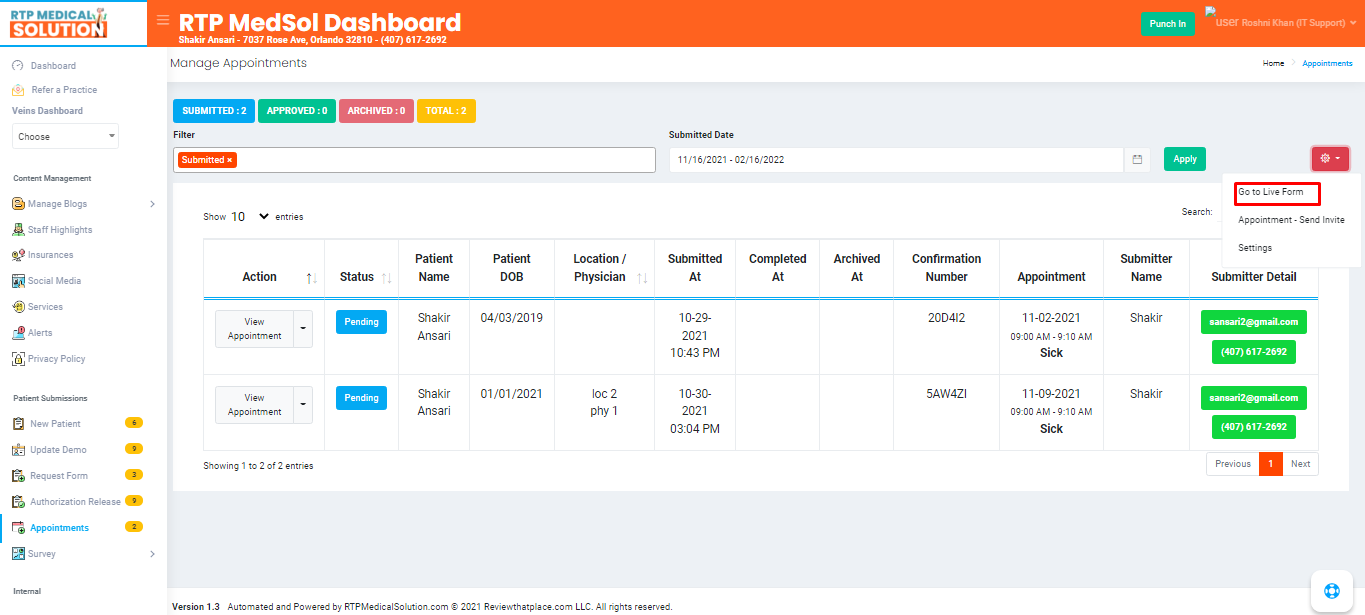Sort the table by Action column
1365x615 pixels.
[x=311, y=278]
